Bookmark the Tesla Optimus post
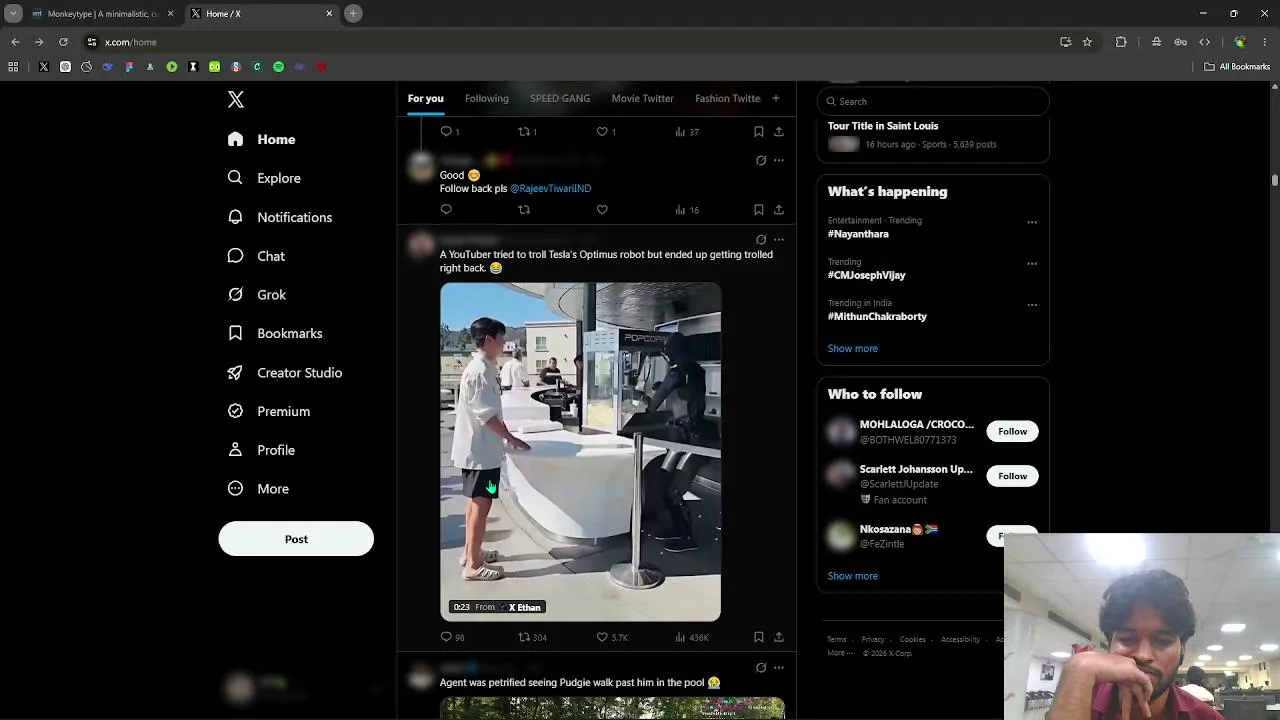The width and height of the screenshot is (1280, 720). 759,637
